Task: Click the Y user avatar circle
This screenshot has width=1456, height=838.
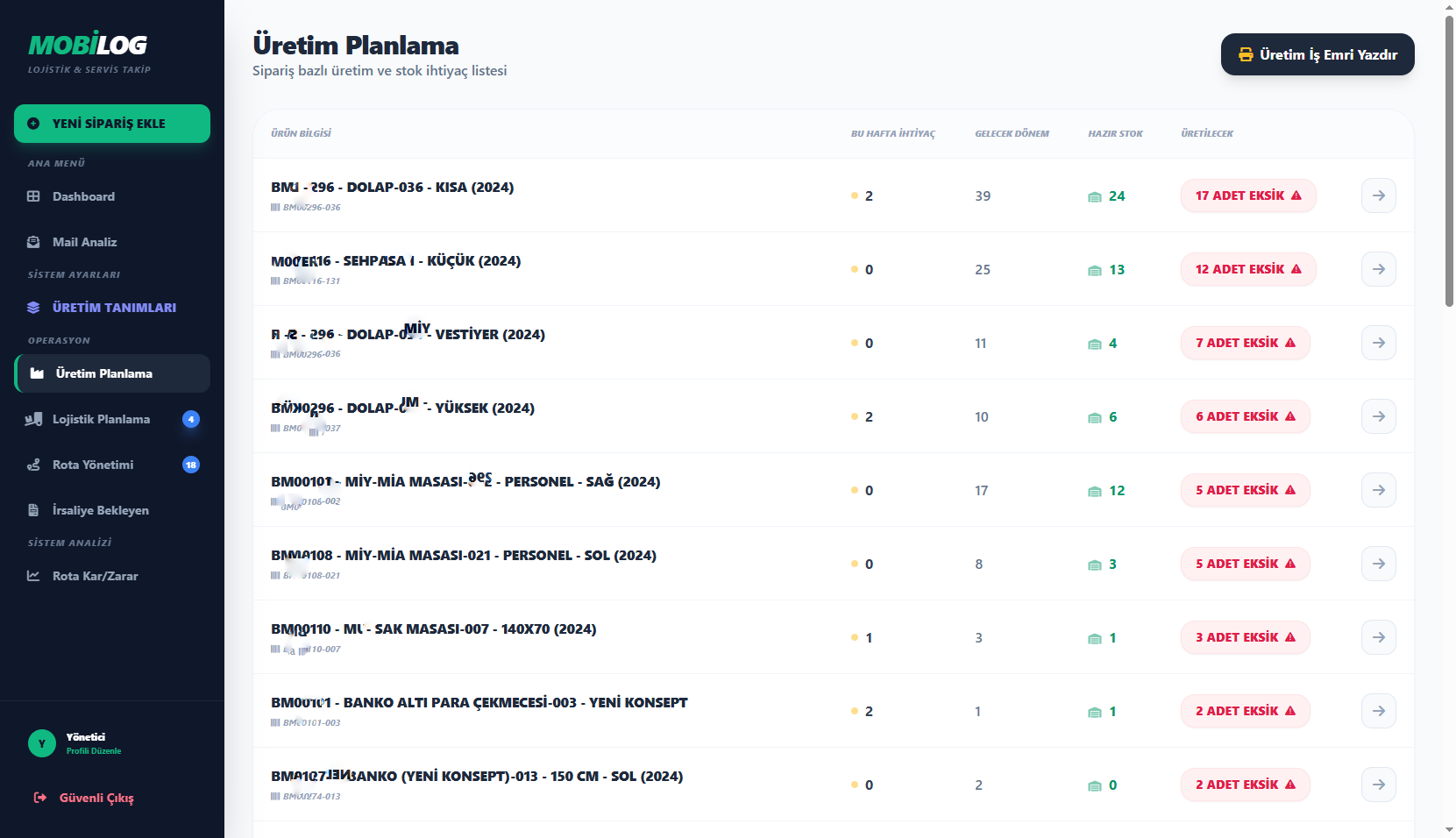Action: click(41, 743)
